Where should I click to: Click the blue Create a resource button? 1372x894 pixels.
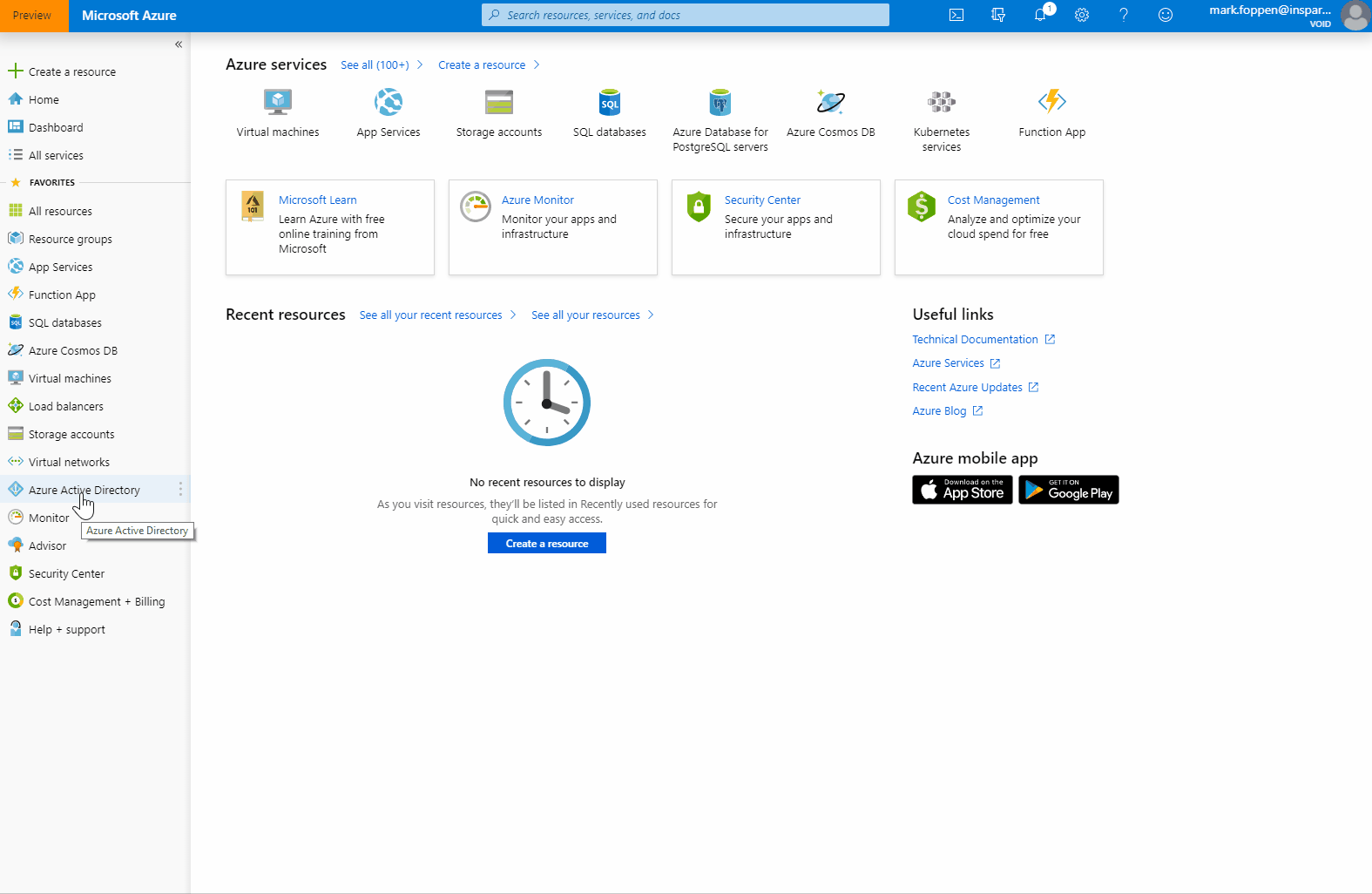[x=547, y=543]
